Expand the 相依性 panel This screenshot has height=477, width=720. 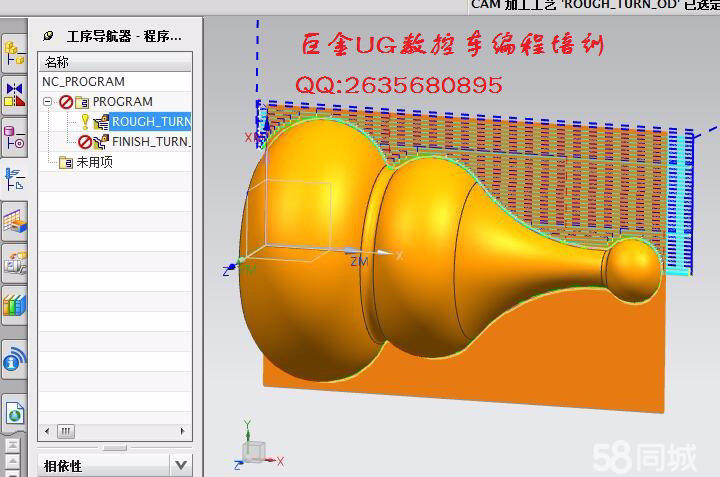pyautogui.click(x=181, y=466)
